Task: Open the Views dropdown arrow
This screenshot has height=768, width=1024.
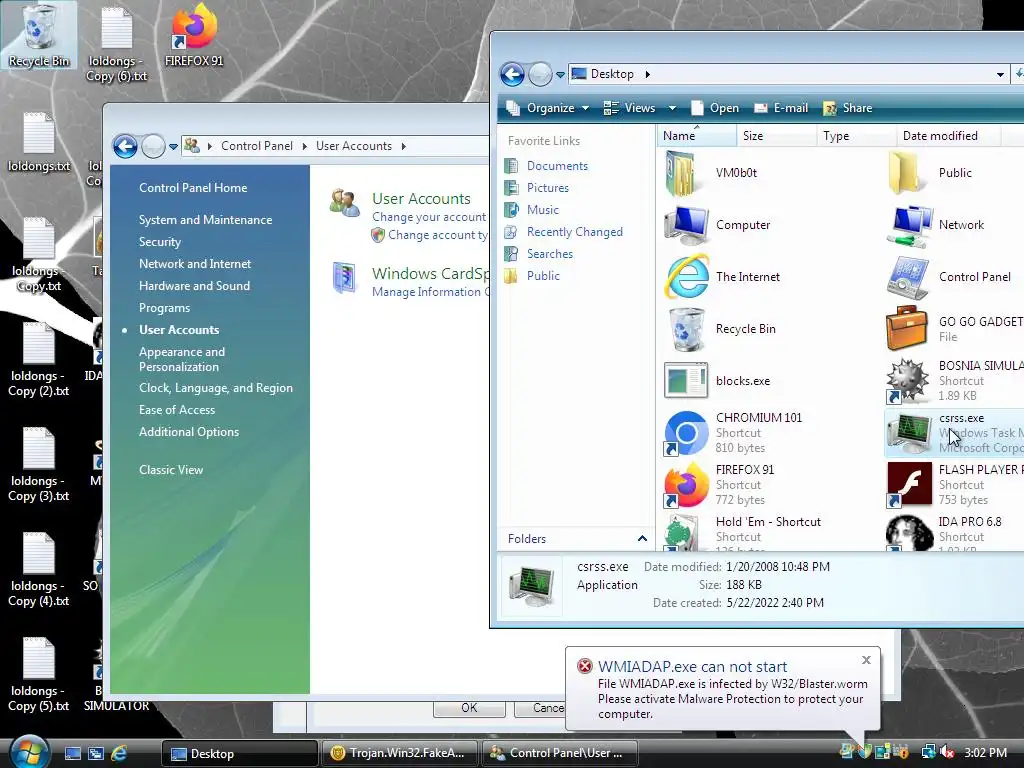Action: click(x=672, y=108)
